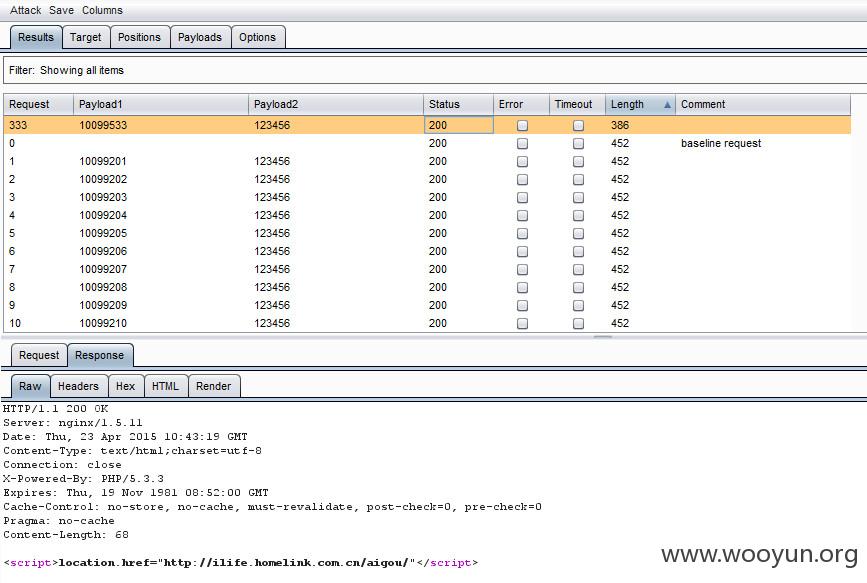Toggle Timeout checkbox for payload 10099208

click(x=578, y=287)
